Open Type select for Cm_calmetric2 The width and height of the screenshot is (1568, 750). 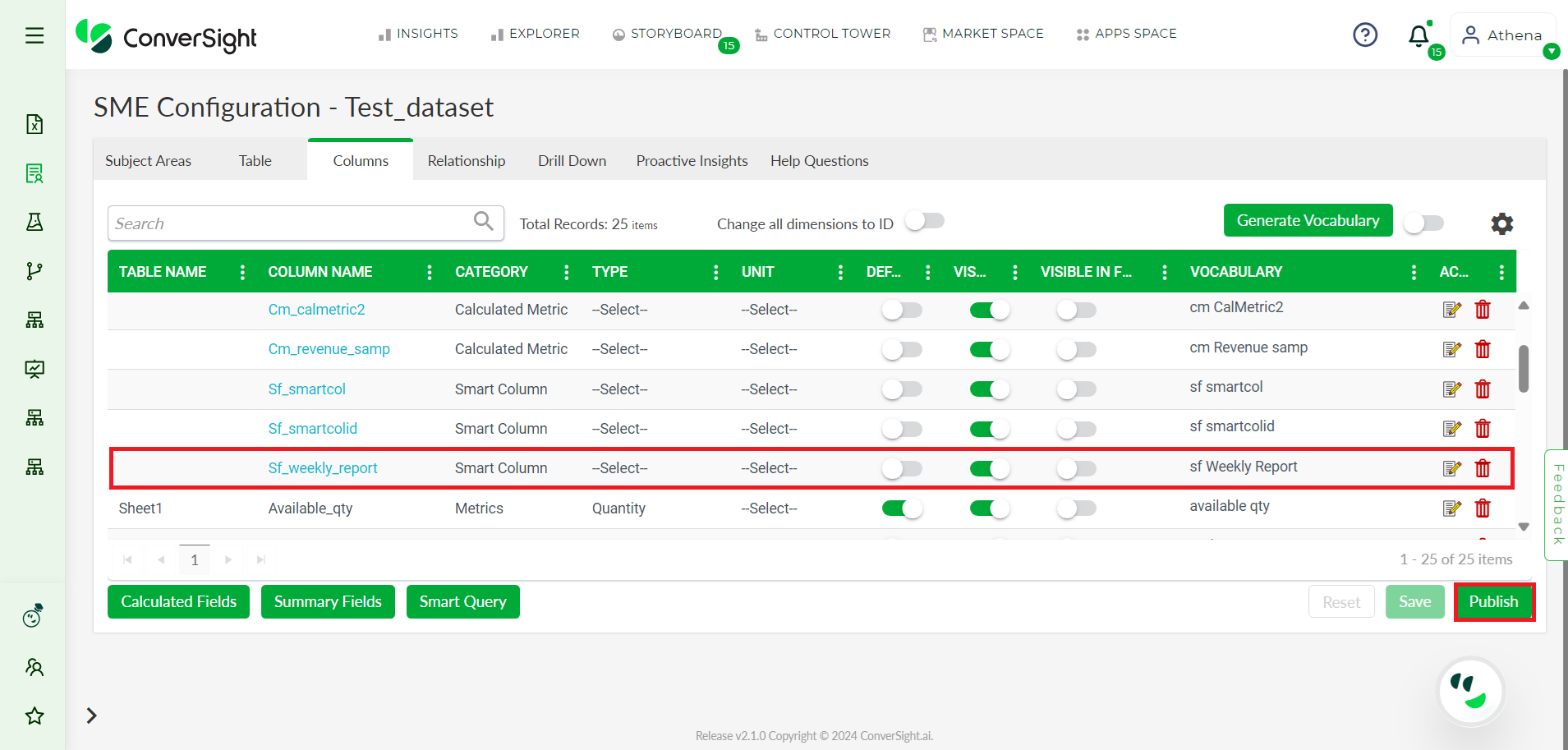[620, 310]
